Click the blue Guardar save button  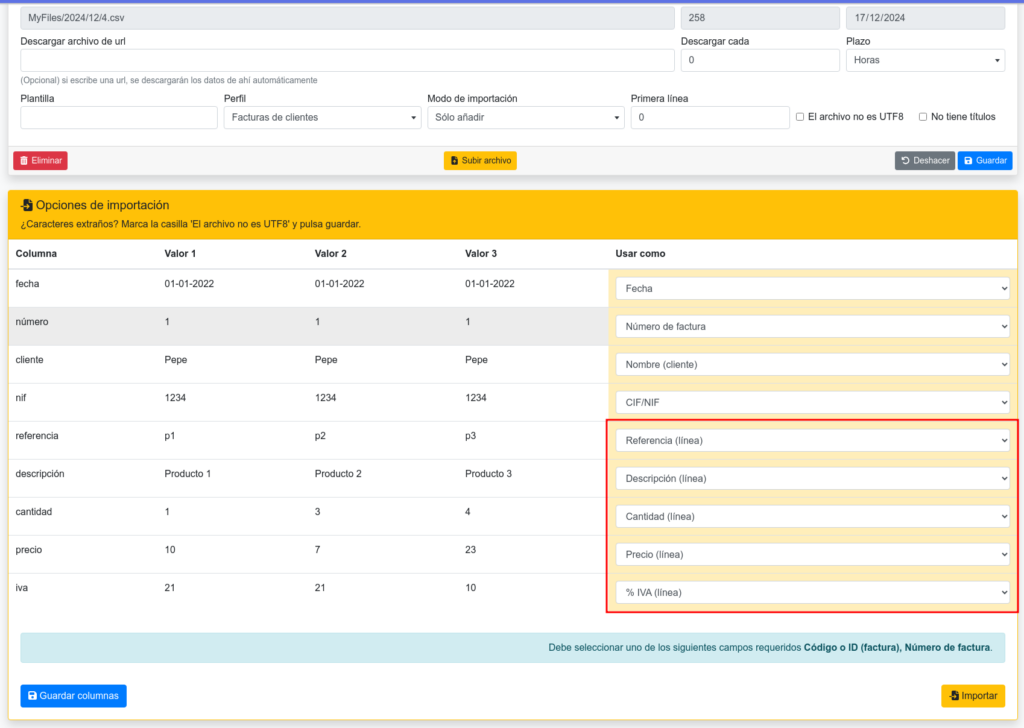[x=984, y=160]
